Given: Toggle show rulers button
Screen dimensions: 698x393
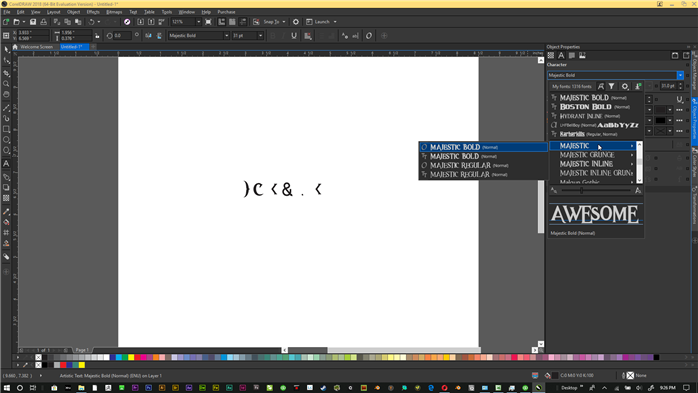Looking at the screenshot, I should point(221,22).
